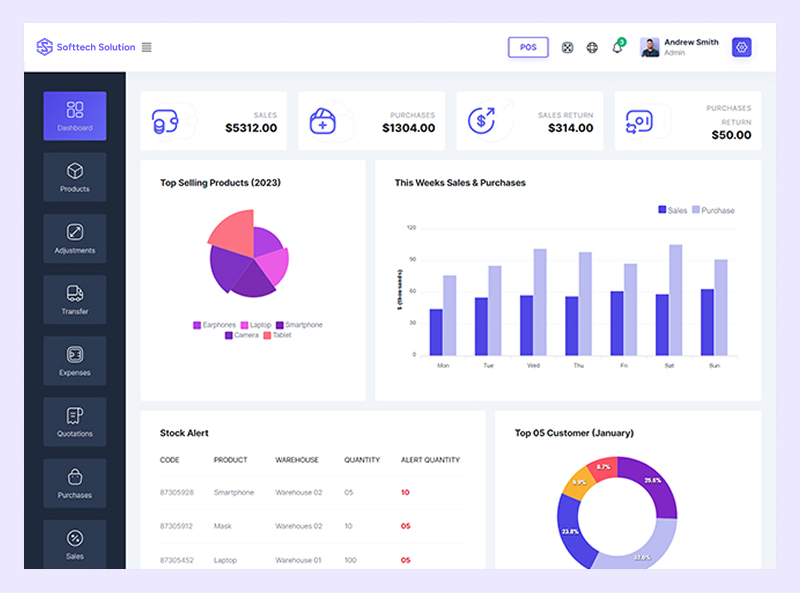The width and height of the screenshot is (800, 593).
Task: Open the globe language selector
Action: pyautogui.click(x=592, y=47)
